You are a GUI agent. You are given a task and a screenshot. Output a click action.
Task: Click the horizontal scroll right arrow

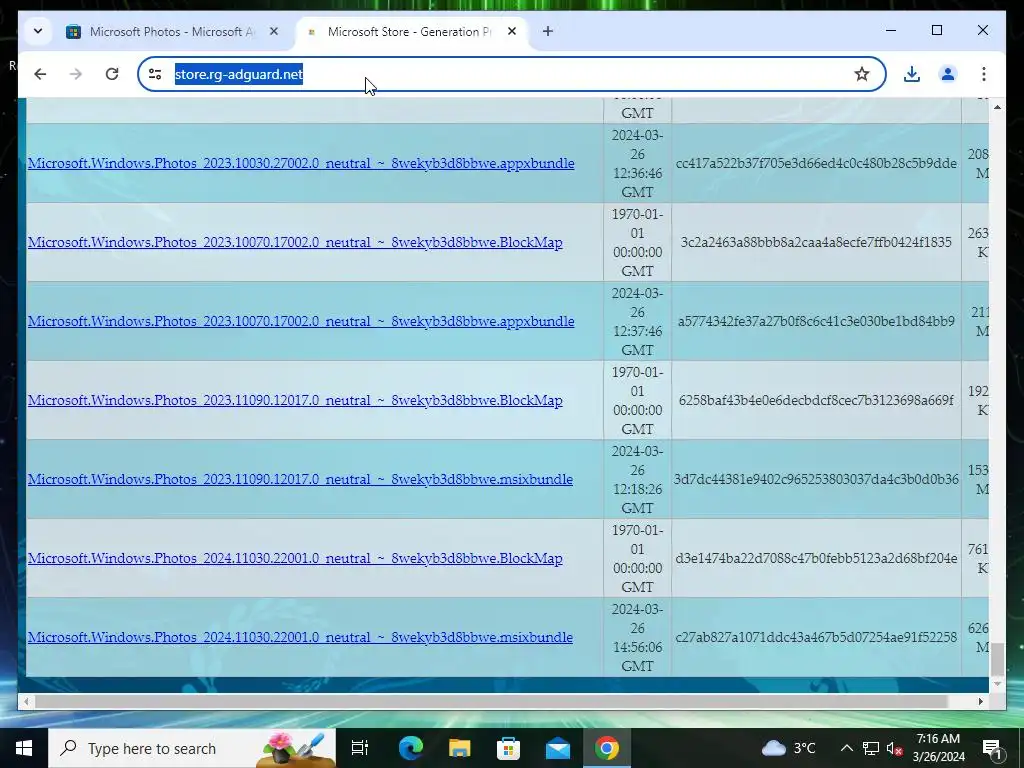click(x=981, y=702)
